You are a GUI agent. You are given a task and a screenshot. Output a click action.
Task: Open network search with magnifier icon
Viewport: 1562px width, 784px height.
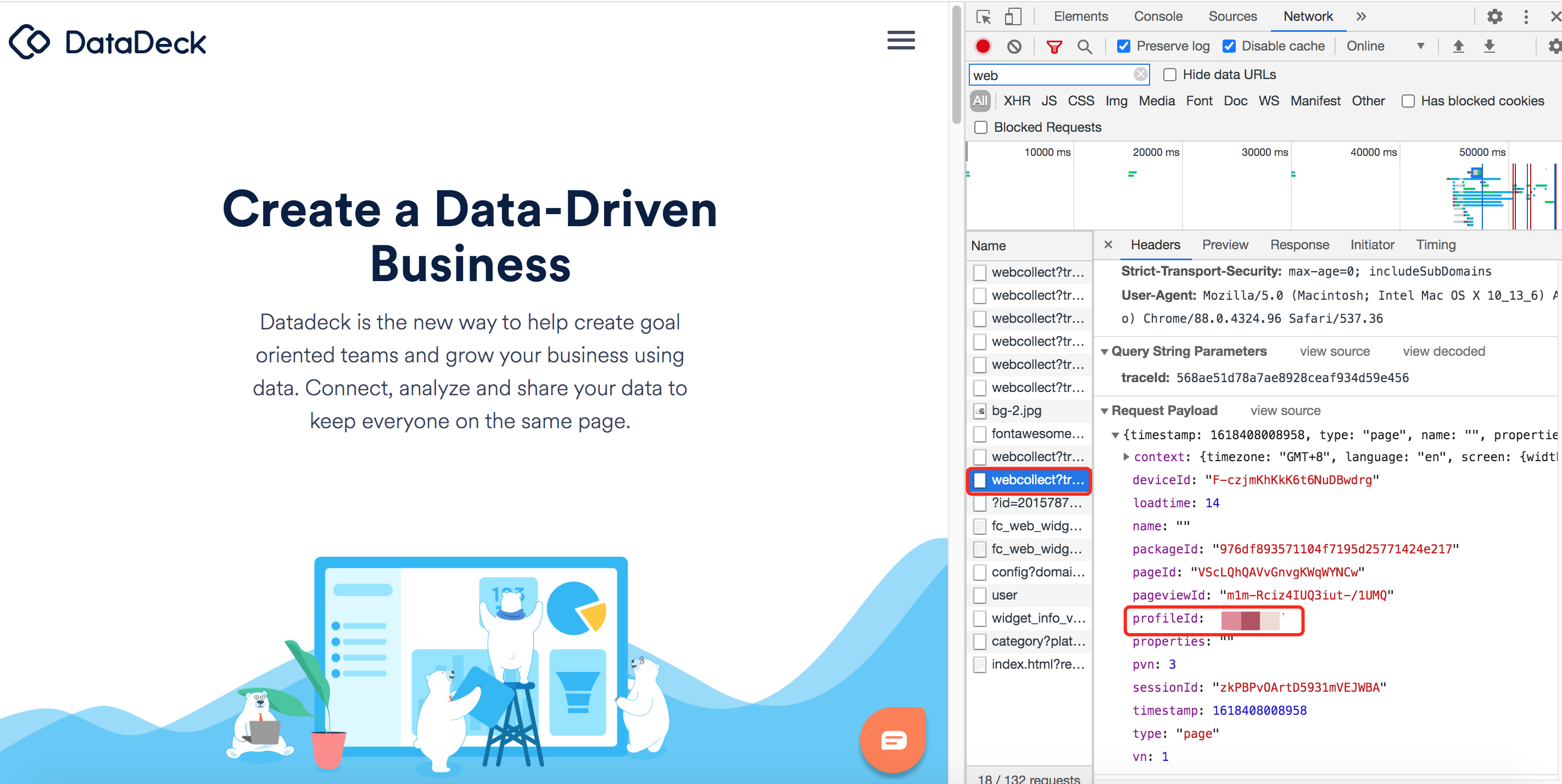[x=1085, y=46]
